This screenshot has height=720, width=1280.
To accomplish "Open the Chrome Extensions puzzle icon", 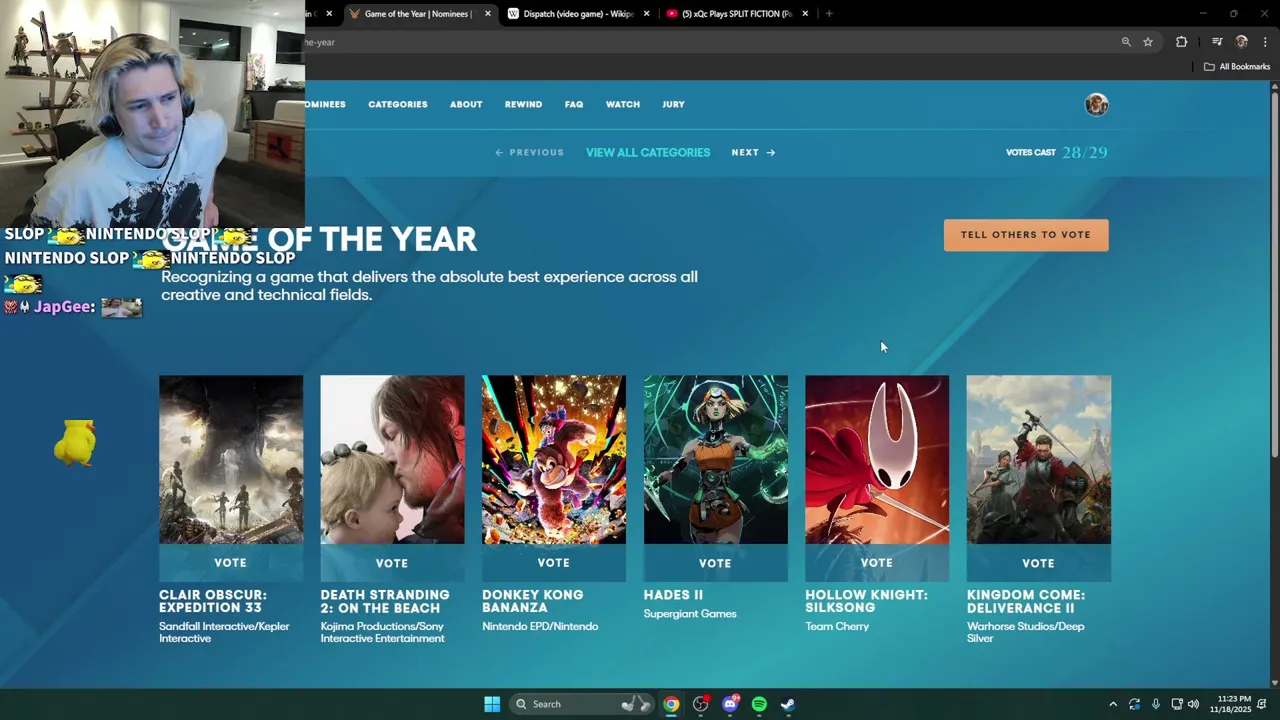I will point(1182,42).
